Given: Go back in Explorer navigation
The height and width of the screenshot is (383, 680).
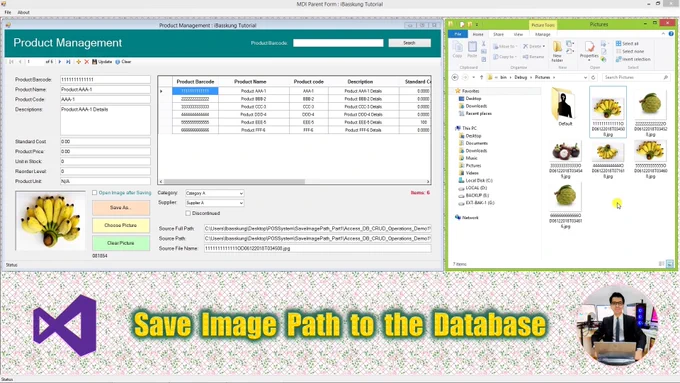Looking at the screenshot, I should pos(455,78).
